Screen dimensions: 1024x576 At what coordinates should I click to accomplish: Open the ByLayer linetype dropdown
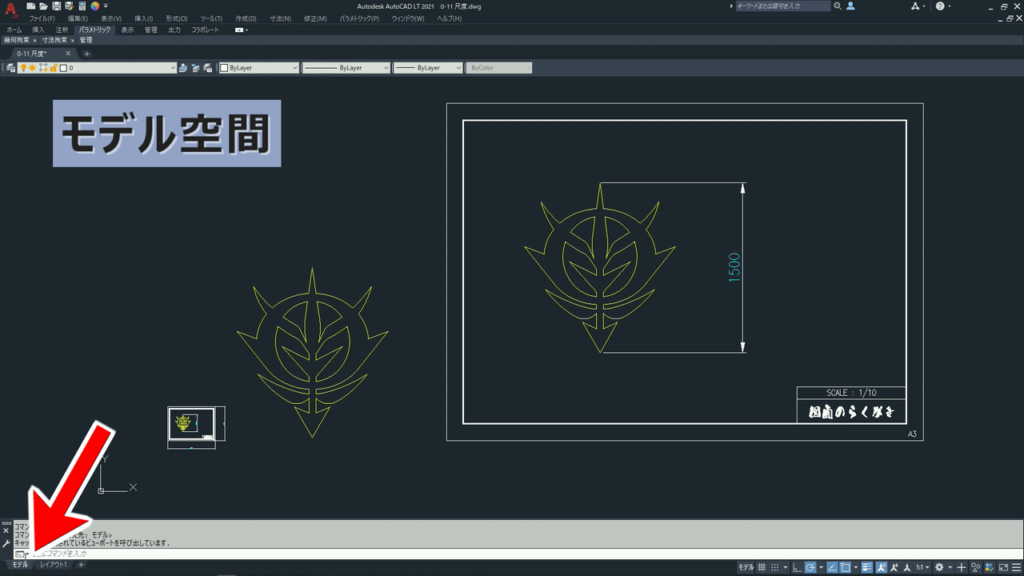coord(346,68)
